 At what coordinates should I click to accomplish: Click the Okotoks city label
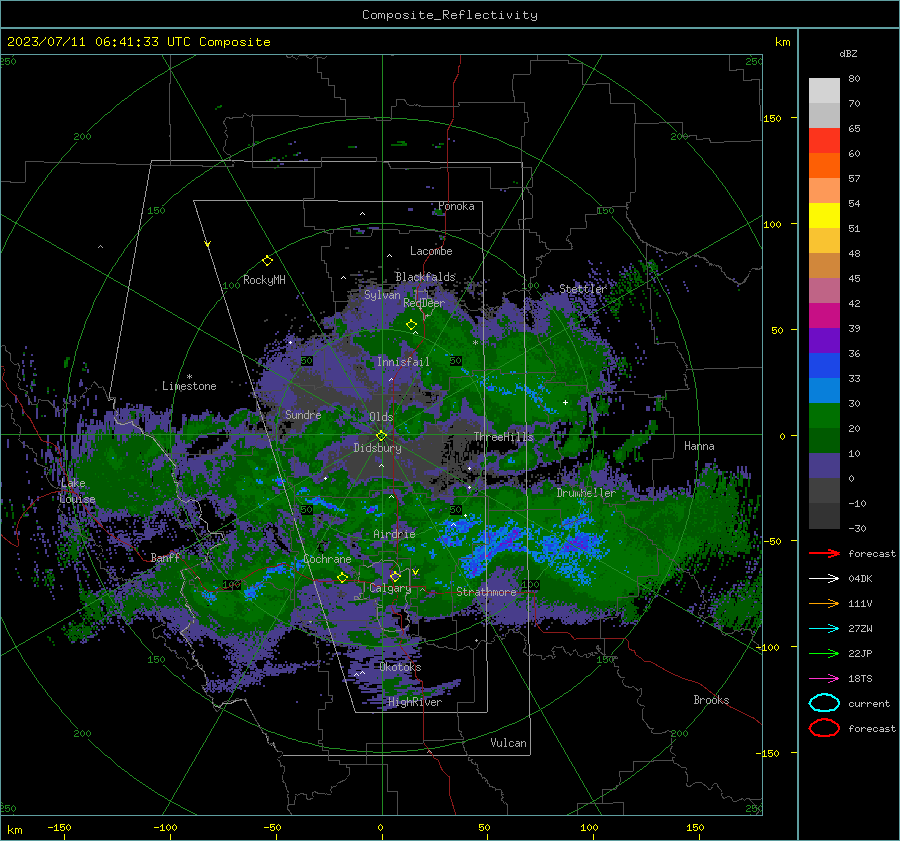pyautogui.click(x=400, y=667)
